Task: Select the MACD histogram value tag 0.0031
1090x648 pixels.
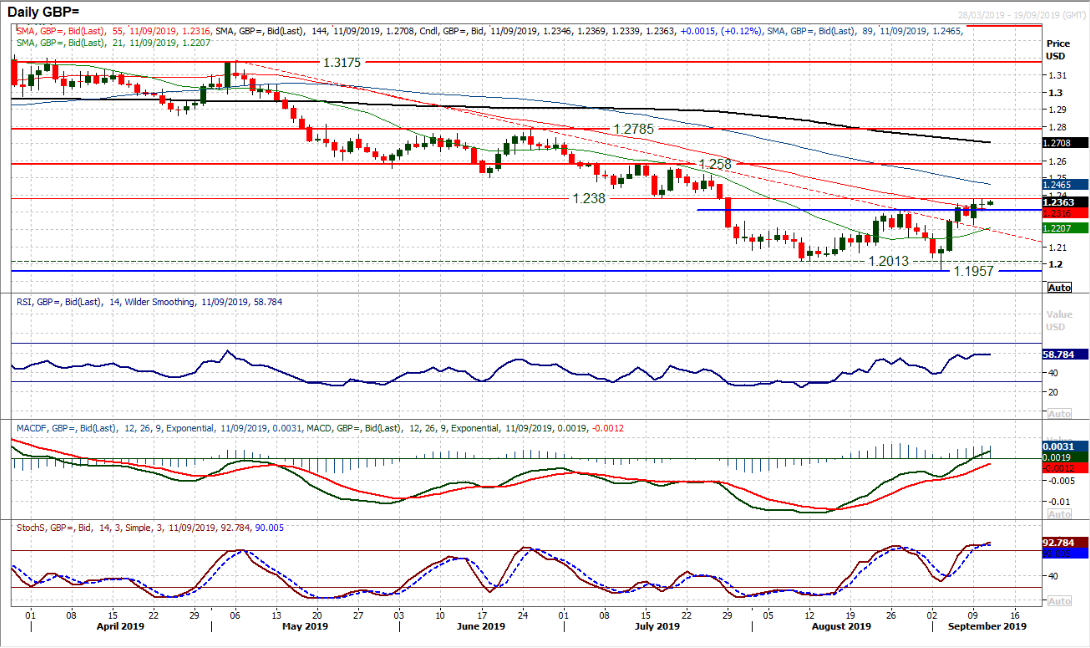Action: coord(1058,446)
